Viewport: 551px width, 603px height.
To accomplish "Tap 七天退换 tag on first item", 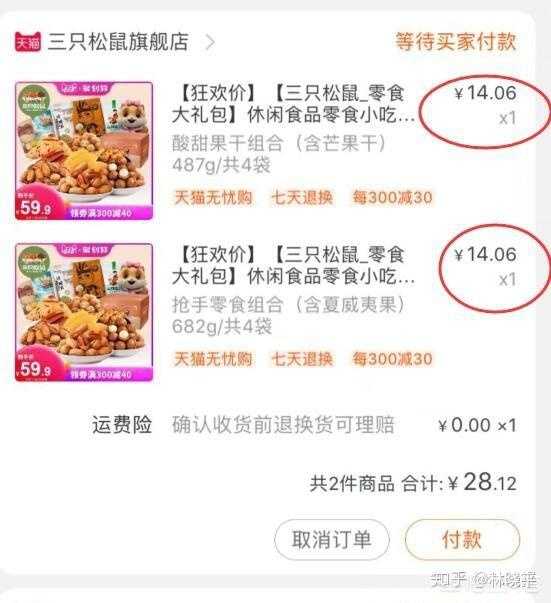I will point(302,198).
